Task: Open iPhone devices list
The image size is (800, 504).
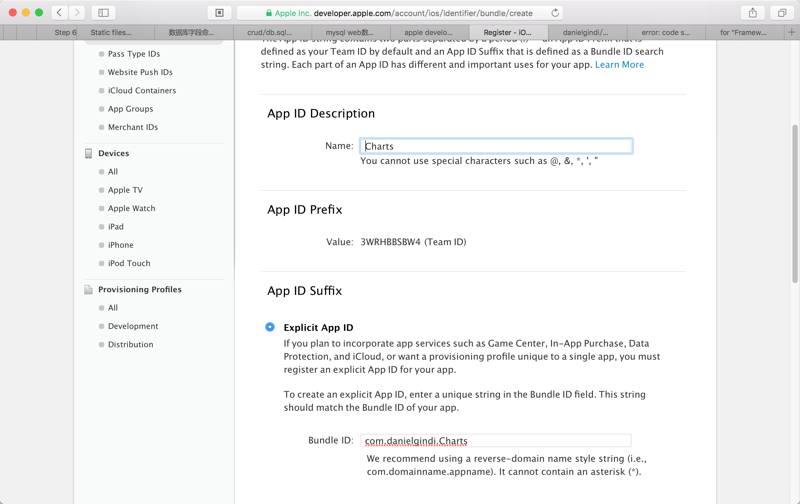Action: coord(120,245)
